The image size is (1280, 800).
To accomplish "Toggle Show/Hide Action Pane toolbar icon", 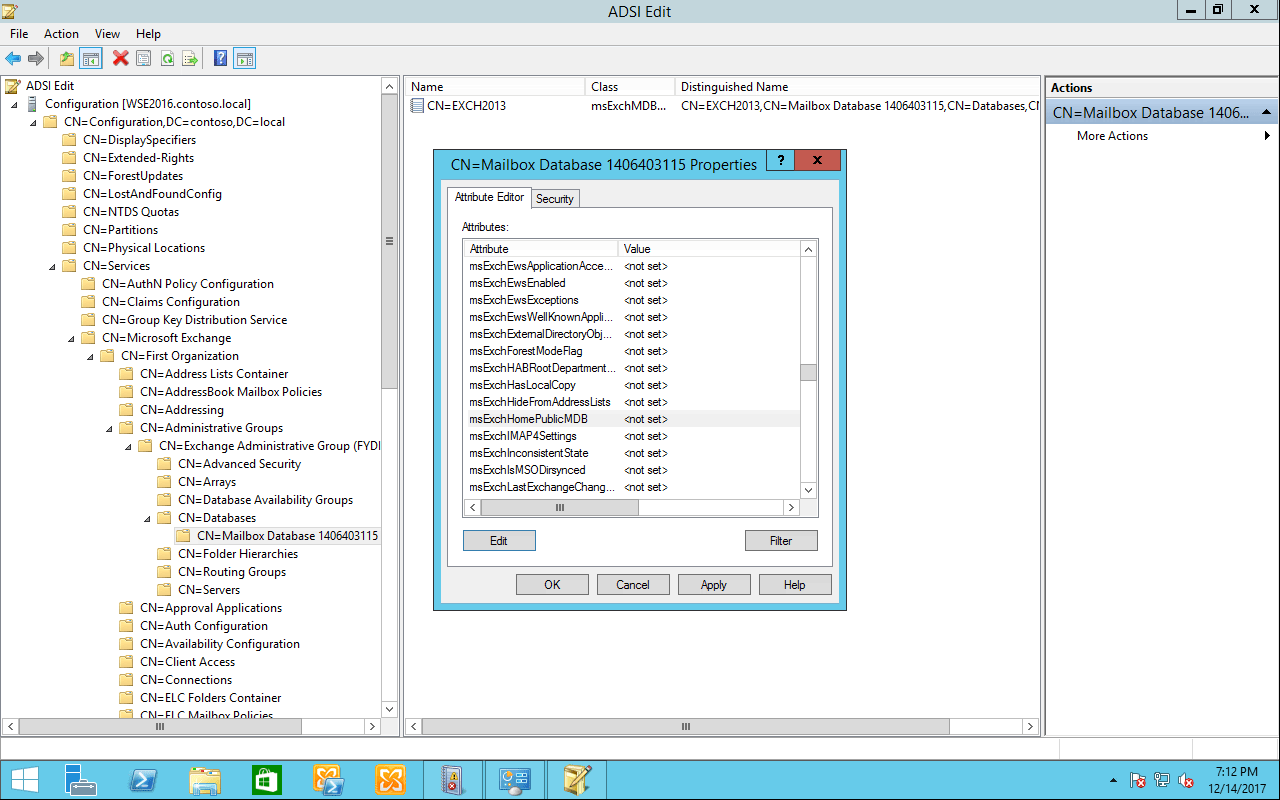I will coord(245,58).
